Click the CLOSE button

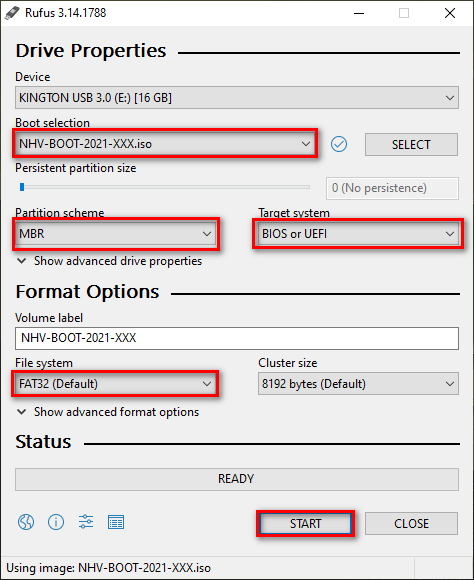[x=411, y=523]
